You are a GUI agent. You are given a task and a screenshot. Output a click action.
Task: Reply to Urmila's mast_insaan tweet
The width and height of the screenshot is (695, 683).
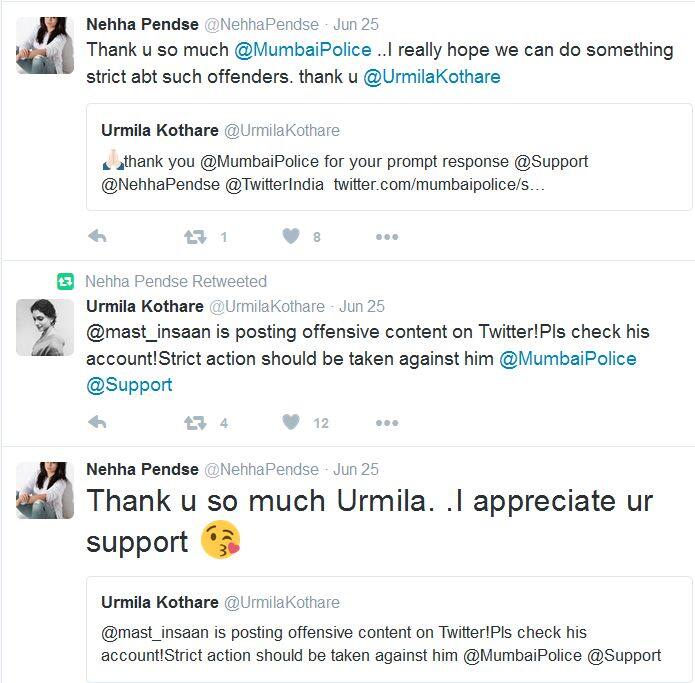[x=97, y=423]
